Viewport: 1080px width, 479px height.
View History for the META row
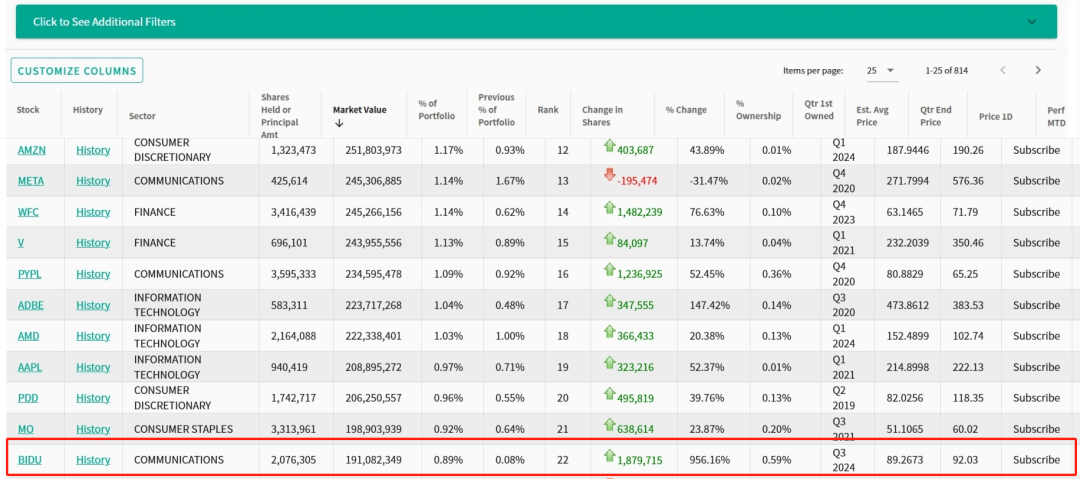93,181
